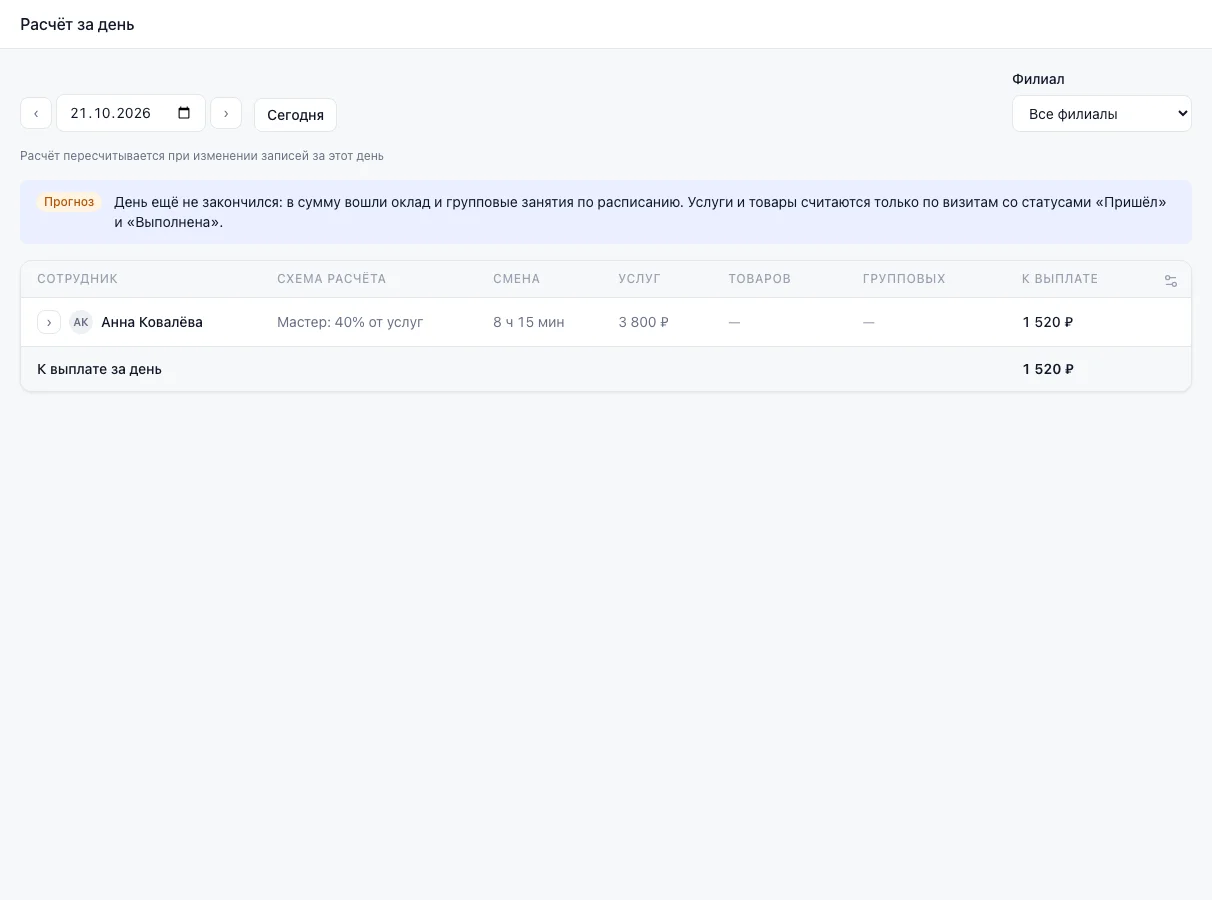1212x900 pixels.
Task: Click the services amount «3 800 ₽»
Action: 643,322
